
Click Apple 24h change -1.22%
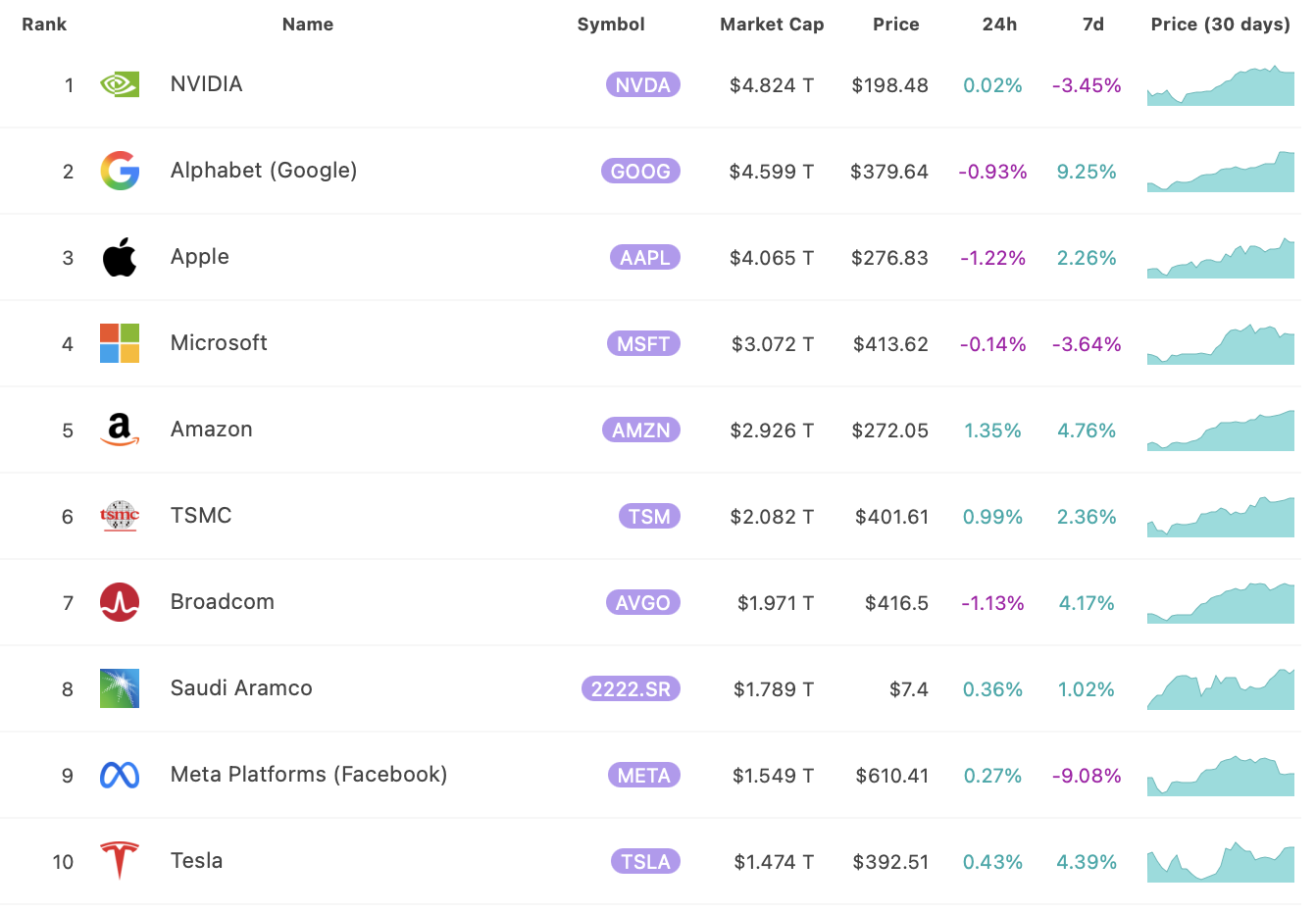click(x=993, y=258)
